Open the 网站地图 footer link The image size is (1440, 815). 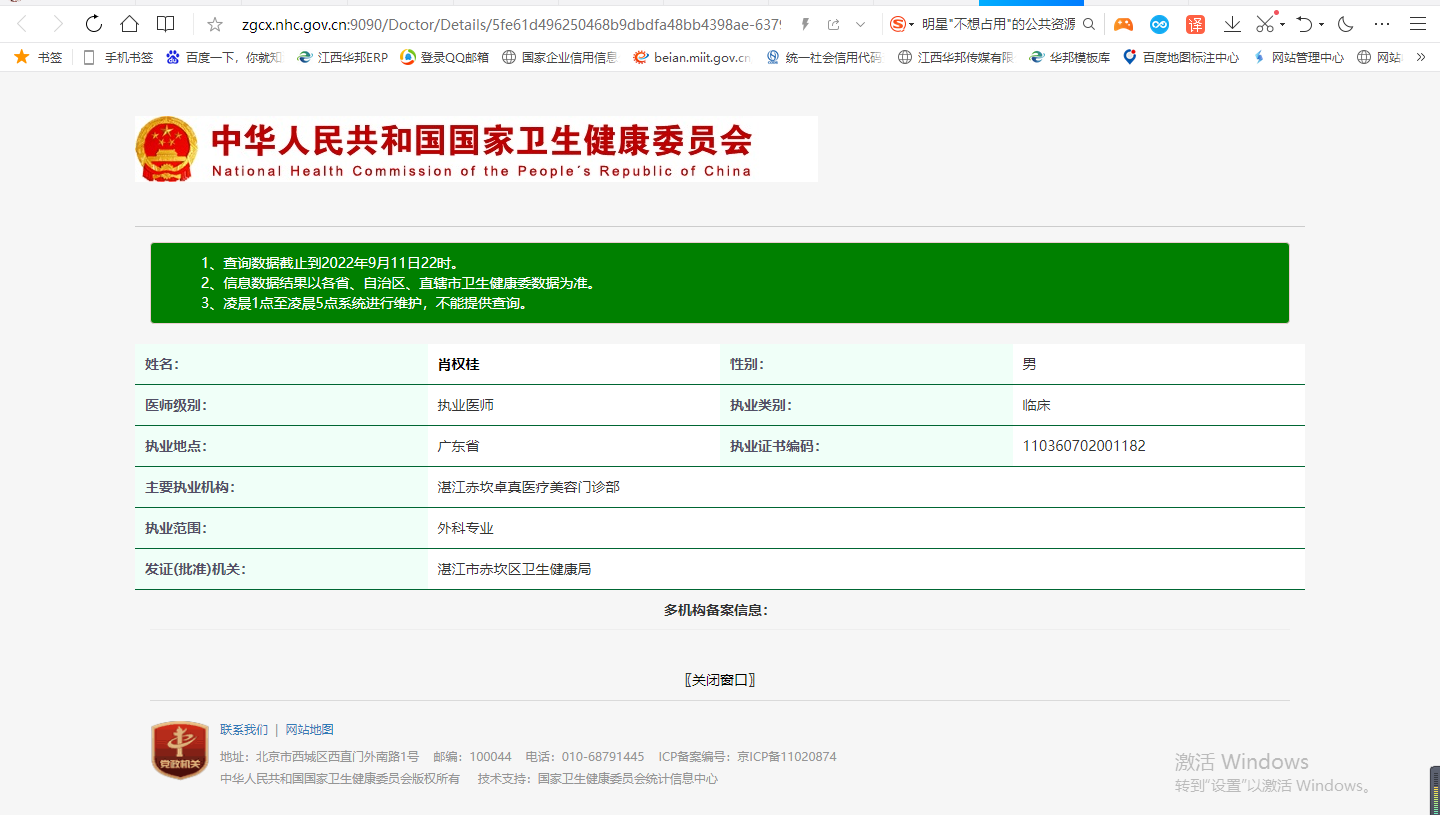(x=310, y=730)
